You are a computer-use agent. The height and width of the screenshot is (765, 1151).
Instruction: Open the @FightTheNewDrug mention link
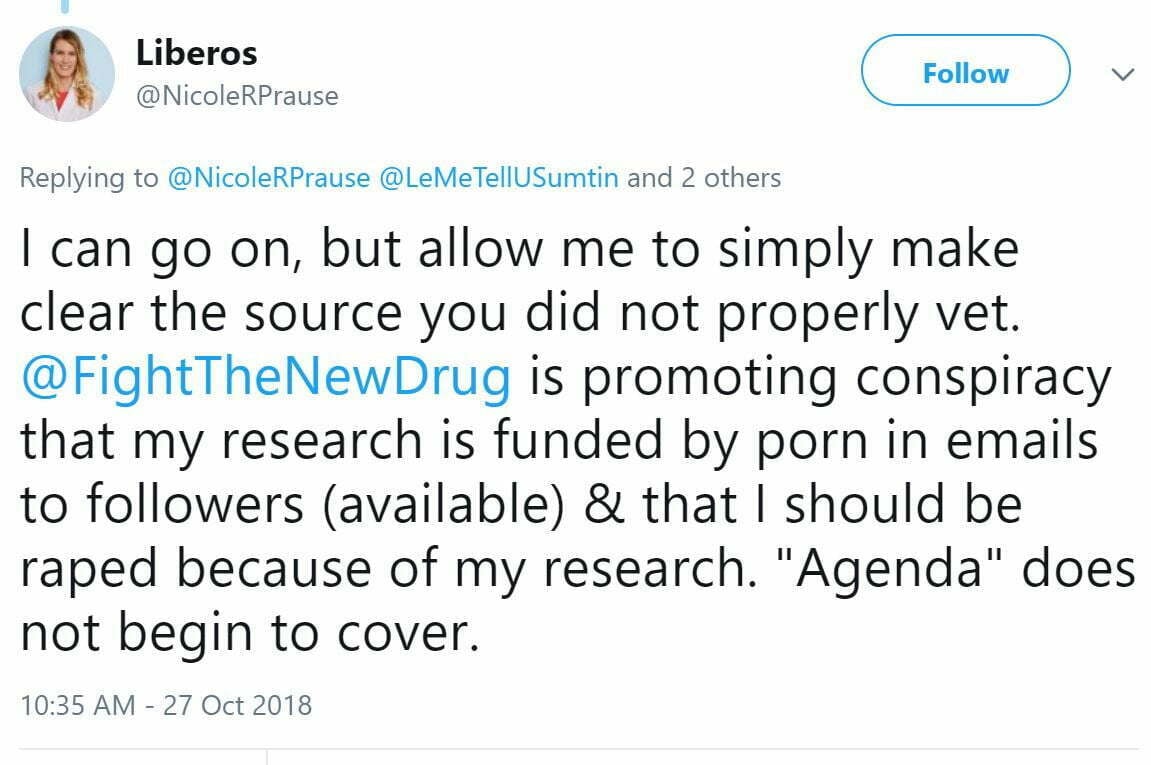click(265, 377)
